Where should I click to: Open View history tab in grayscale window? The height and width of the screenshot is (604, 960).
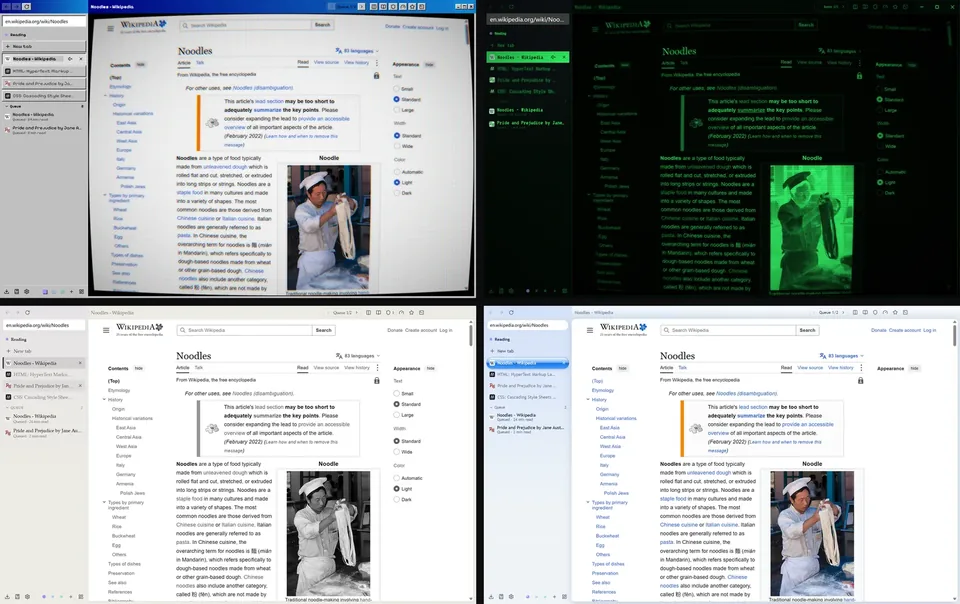pos(357,368)
